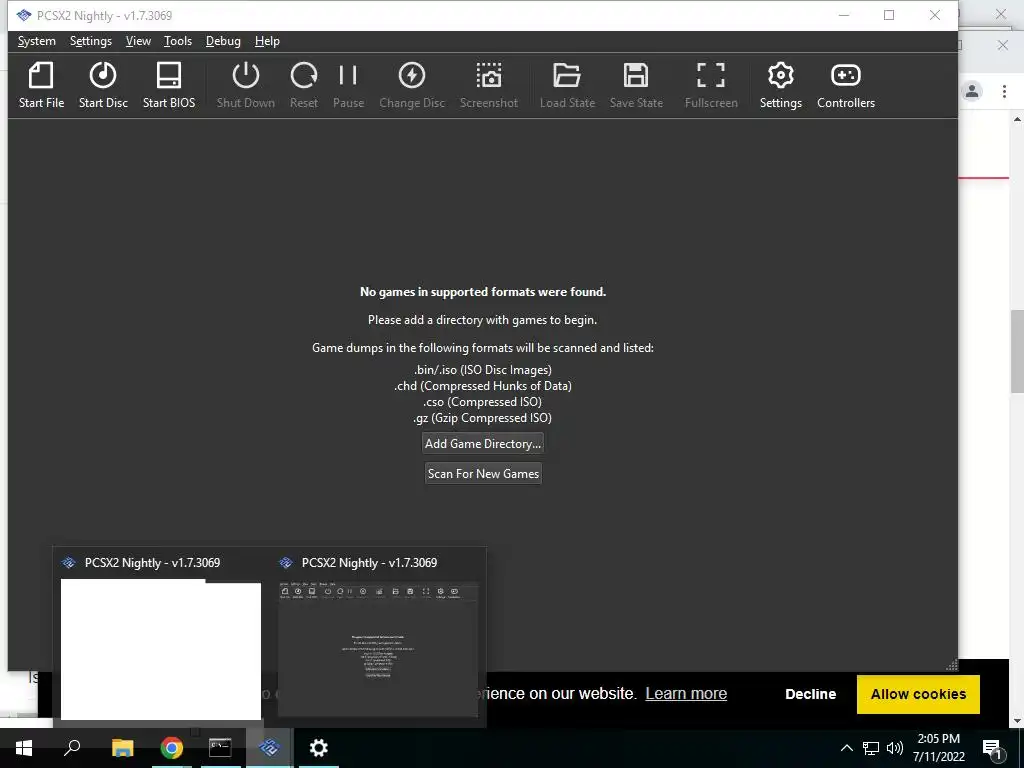Image resolution: width=1024 pixels, height=768 pixels.
Task: Toggle Fullscreen from the toolbar
Action: 711,85
